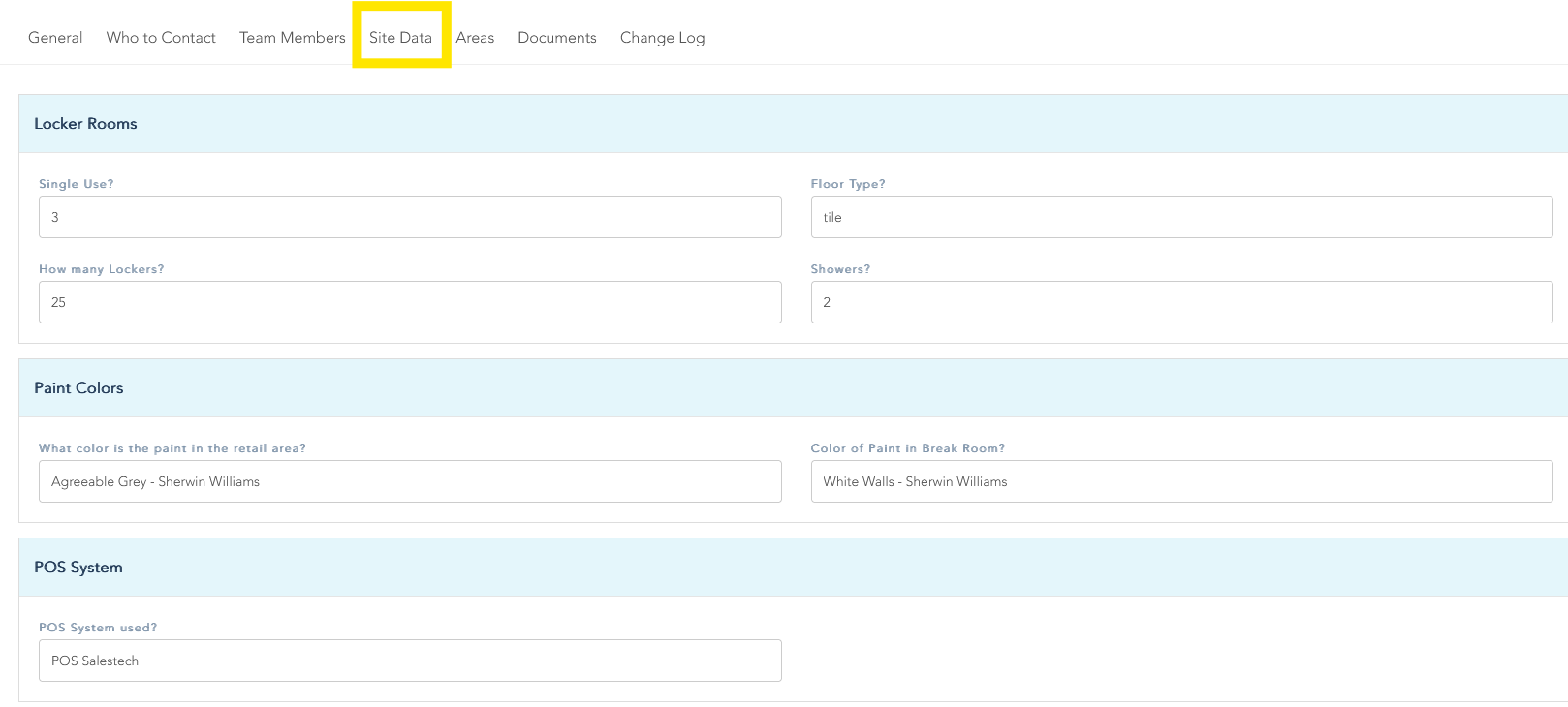Go to the Team Members tab

pyautogui.click(x=292, y=38)
